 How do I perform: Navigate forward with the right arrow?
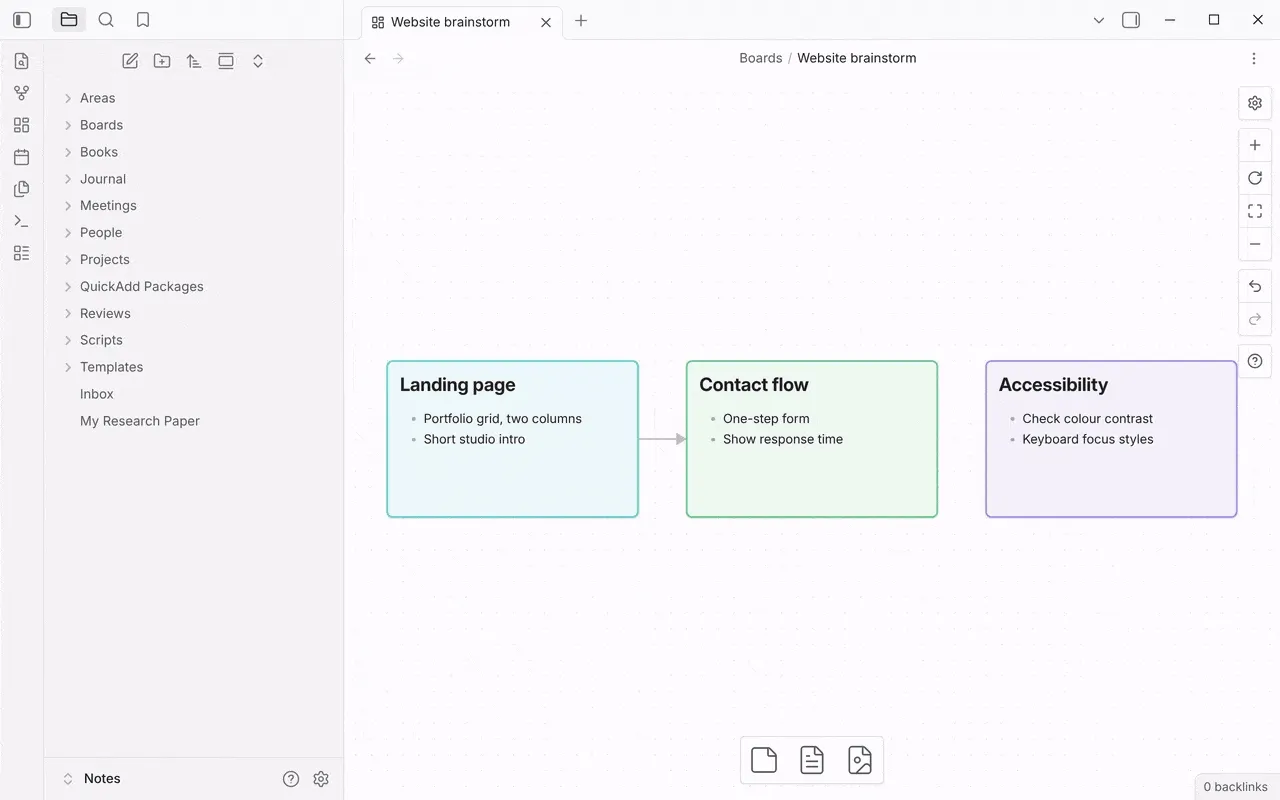tap(398, 59)
